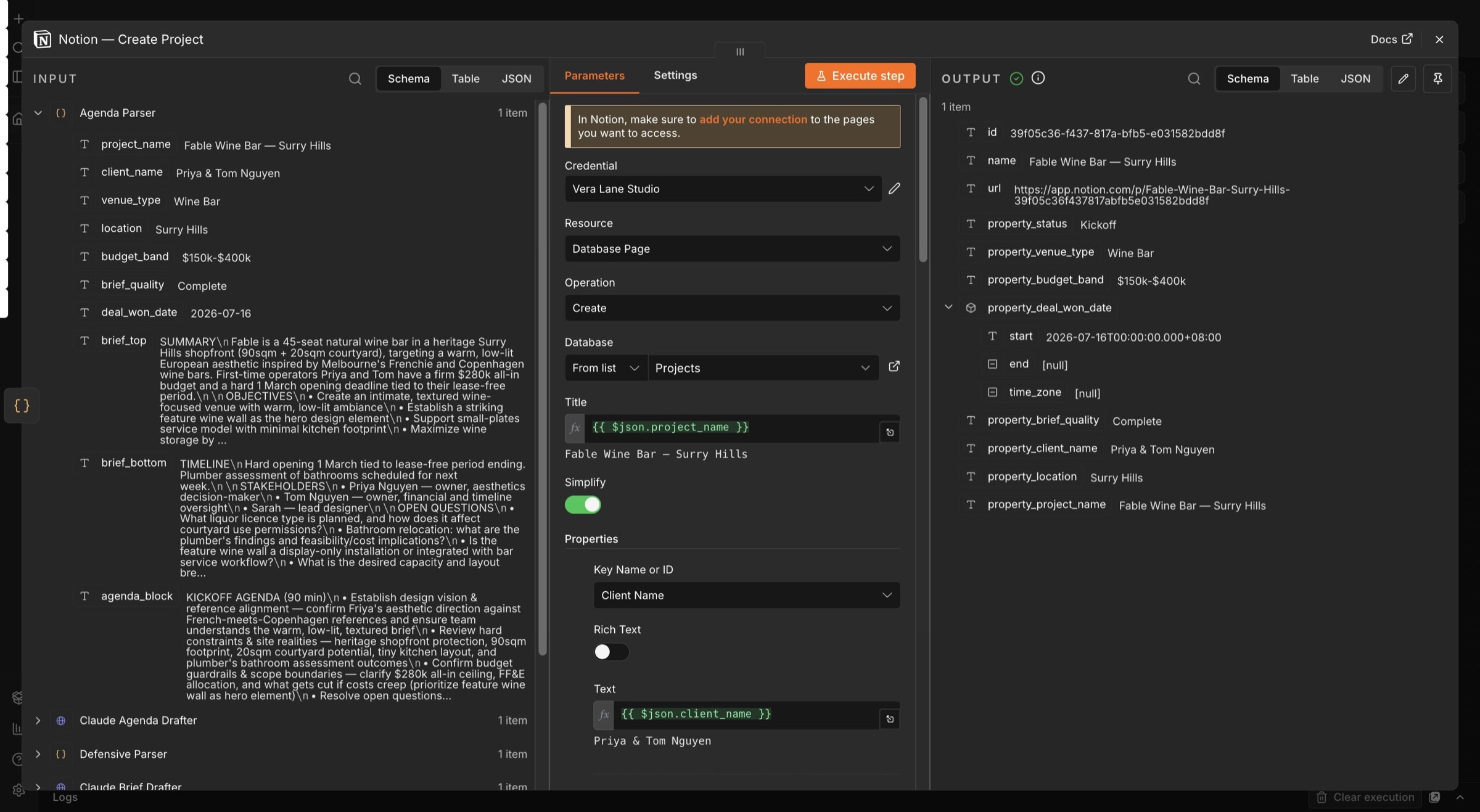This screenshot has height=812, width=1480.
Task: Open the Projects database dropdown
Action: [x=763, y=367]
